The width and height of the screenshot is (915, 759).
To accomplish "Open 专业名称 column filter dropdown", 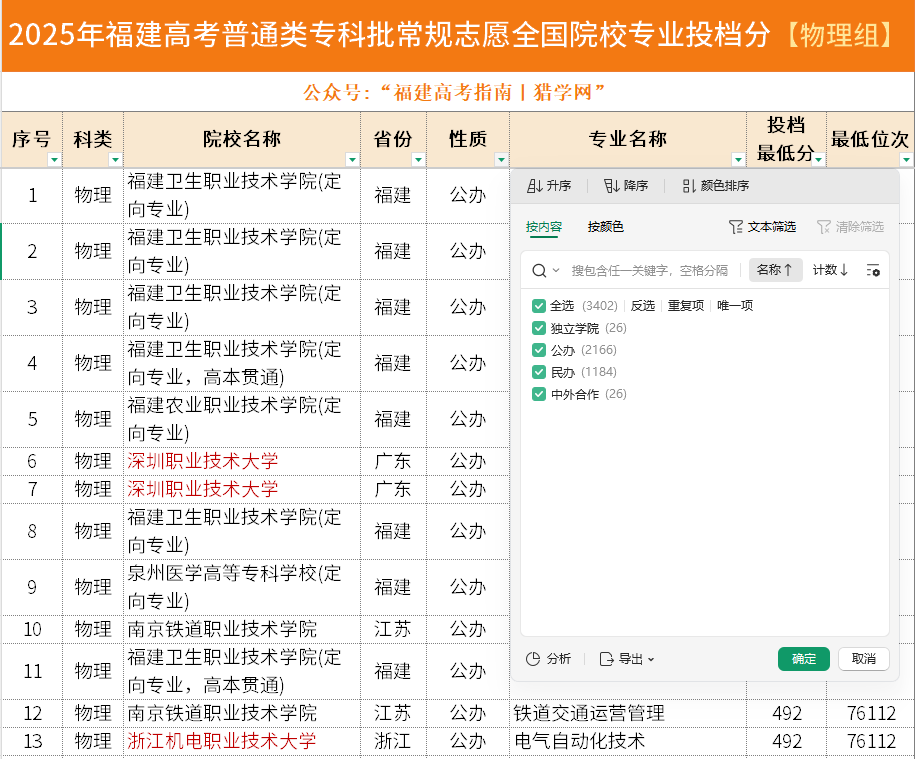I will pos(738,159).
